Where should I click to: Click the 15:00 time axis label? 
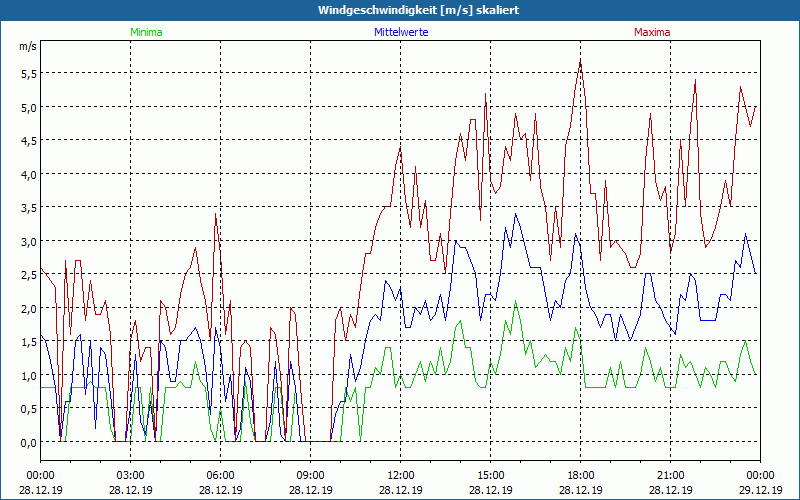coord(491,476)
